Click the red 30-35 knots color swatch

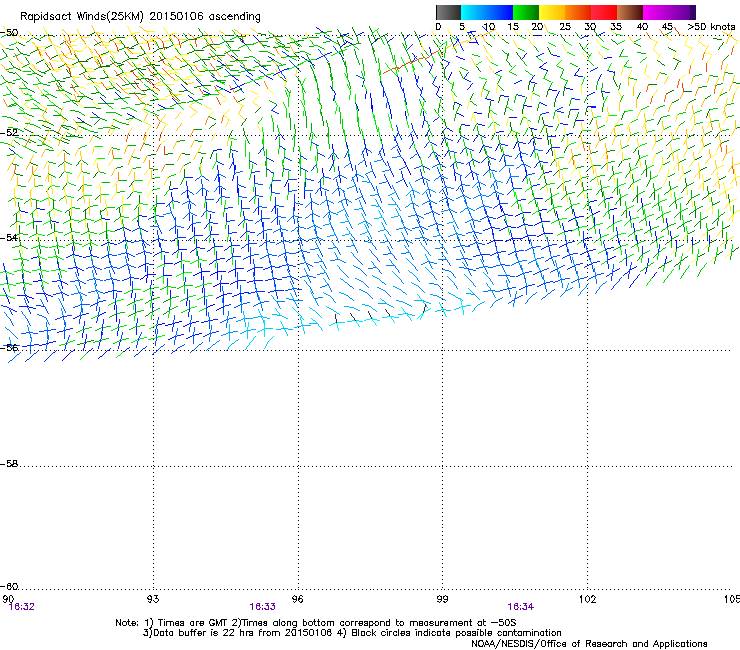pyautogui.click(x=604, y=12)
